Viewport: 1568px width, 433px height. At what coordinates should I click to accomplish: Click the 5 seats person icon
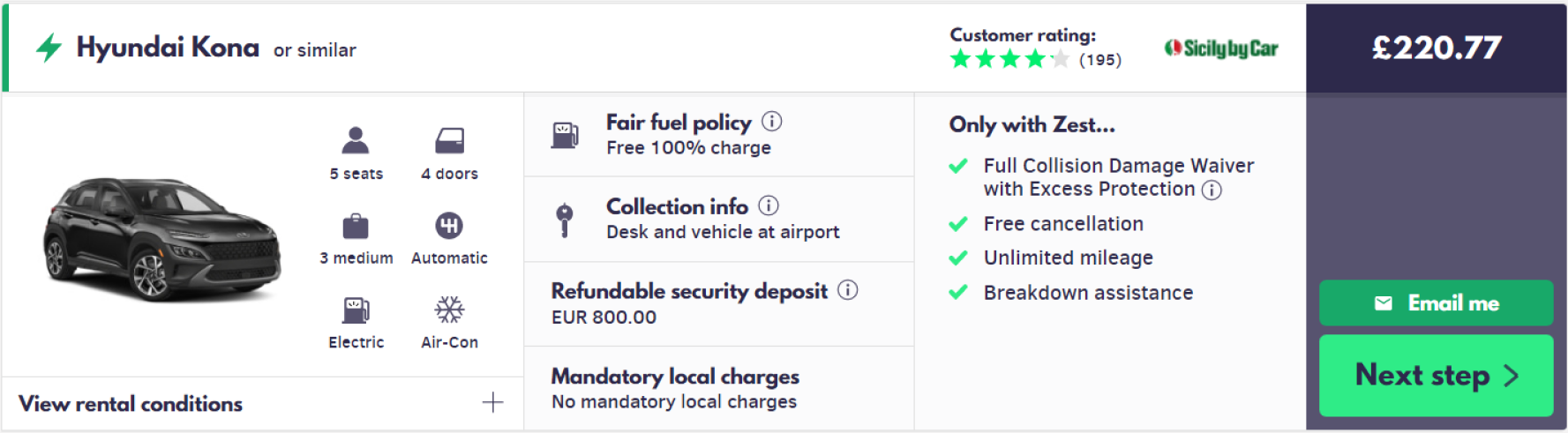tap(356, 140)
